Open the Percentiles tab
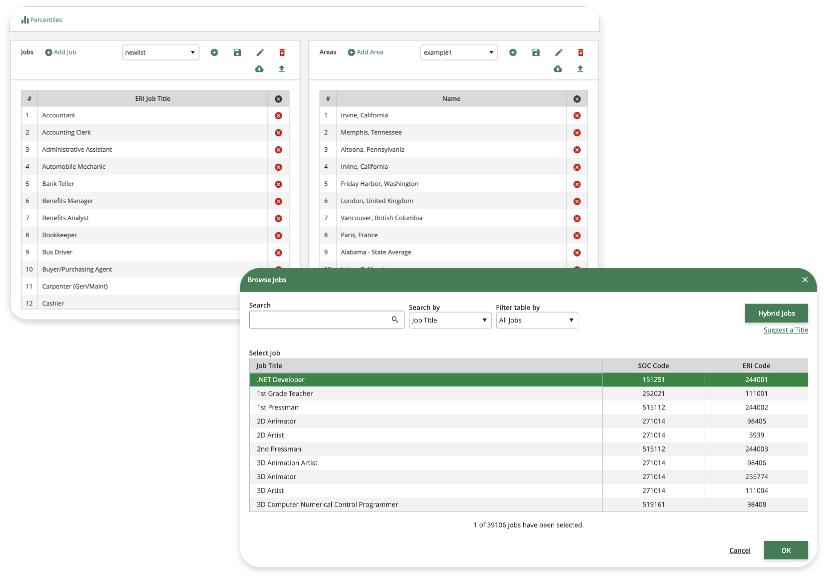Image resolution: width=826 pixels, height=579 pixels. coord(42,19)
